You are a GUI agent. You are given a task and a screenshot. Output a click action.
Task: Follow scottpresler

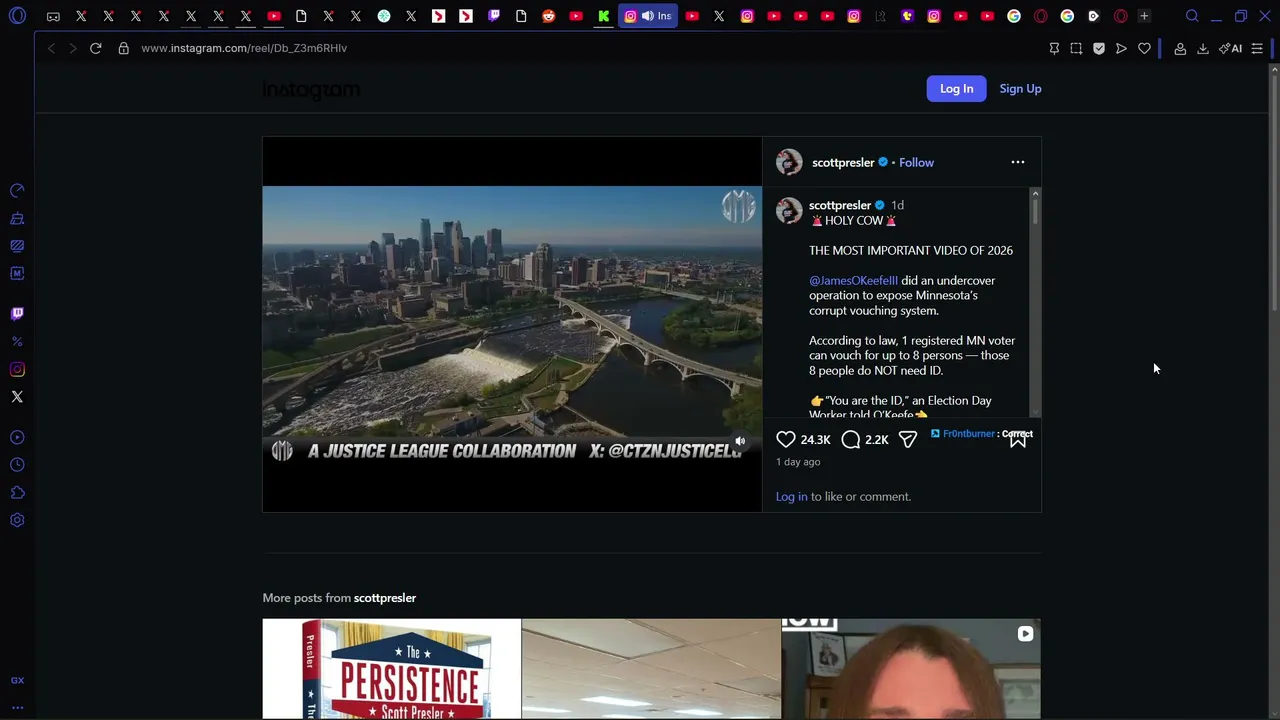[x=916, y=162]
